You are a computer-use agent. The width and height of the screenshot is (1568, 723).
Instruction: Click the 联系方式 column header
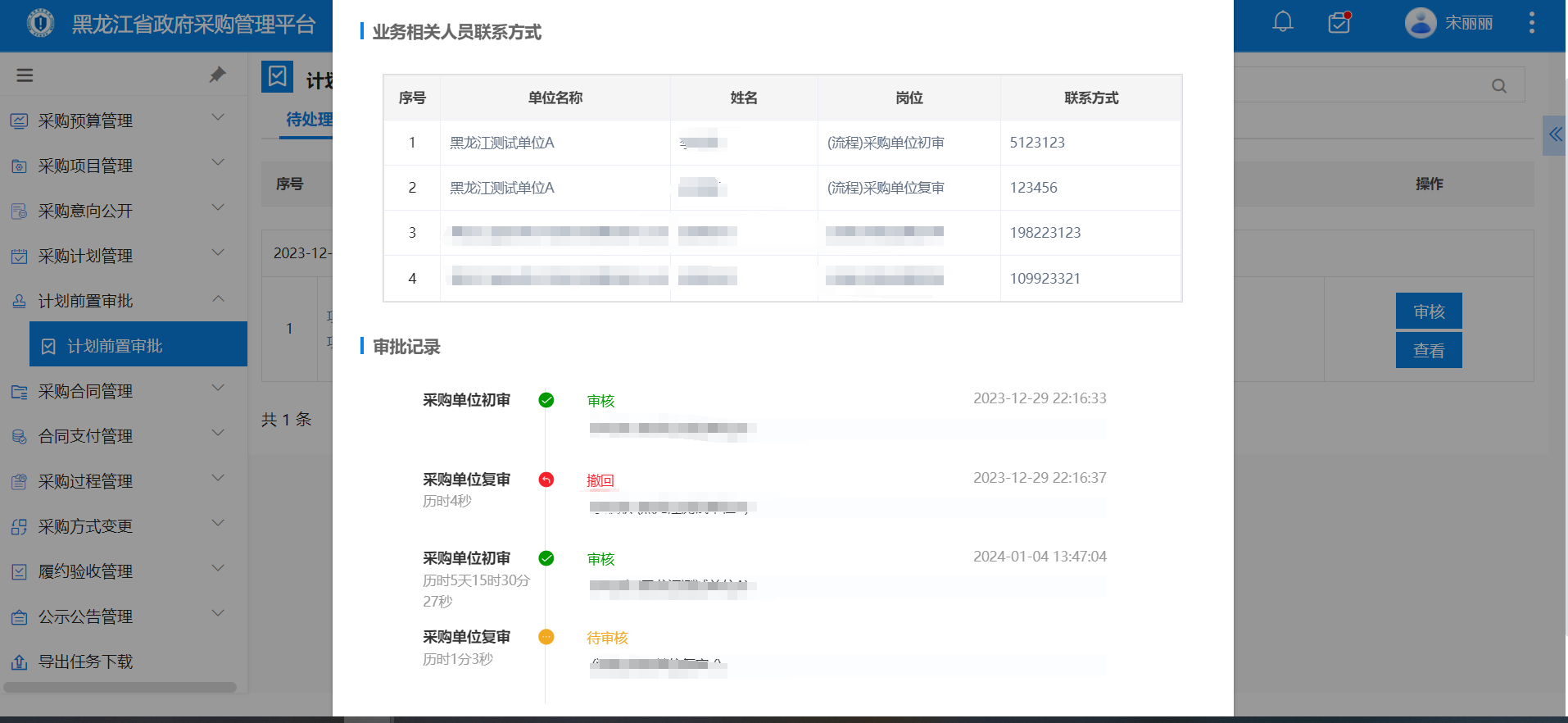tap(1091, 98)
